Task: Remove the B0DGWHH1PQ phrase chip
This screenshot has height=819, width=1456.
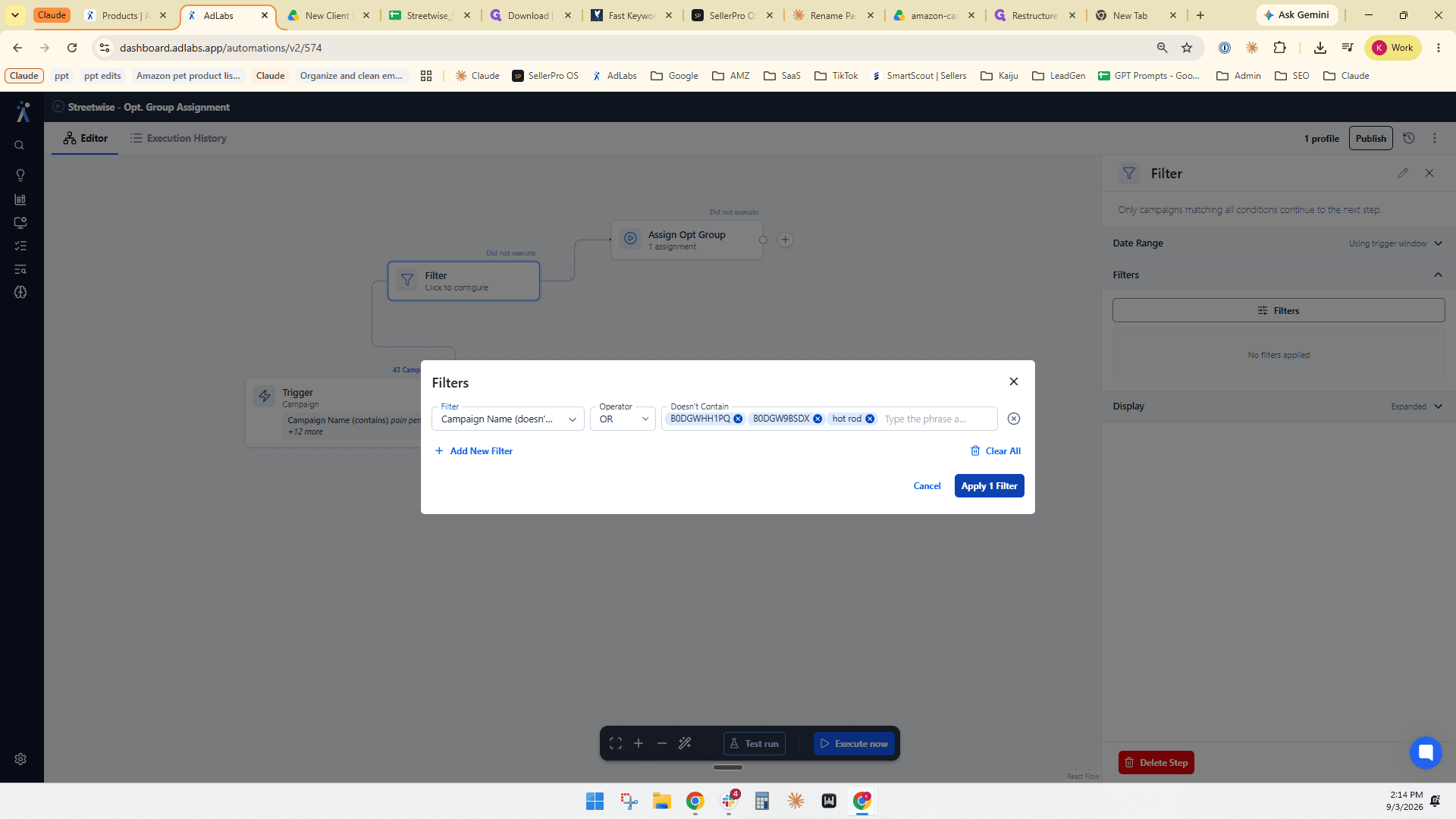Action: click(738, 419)
